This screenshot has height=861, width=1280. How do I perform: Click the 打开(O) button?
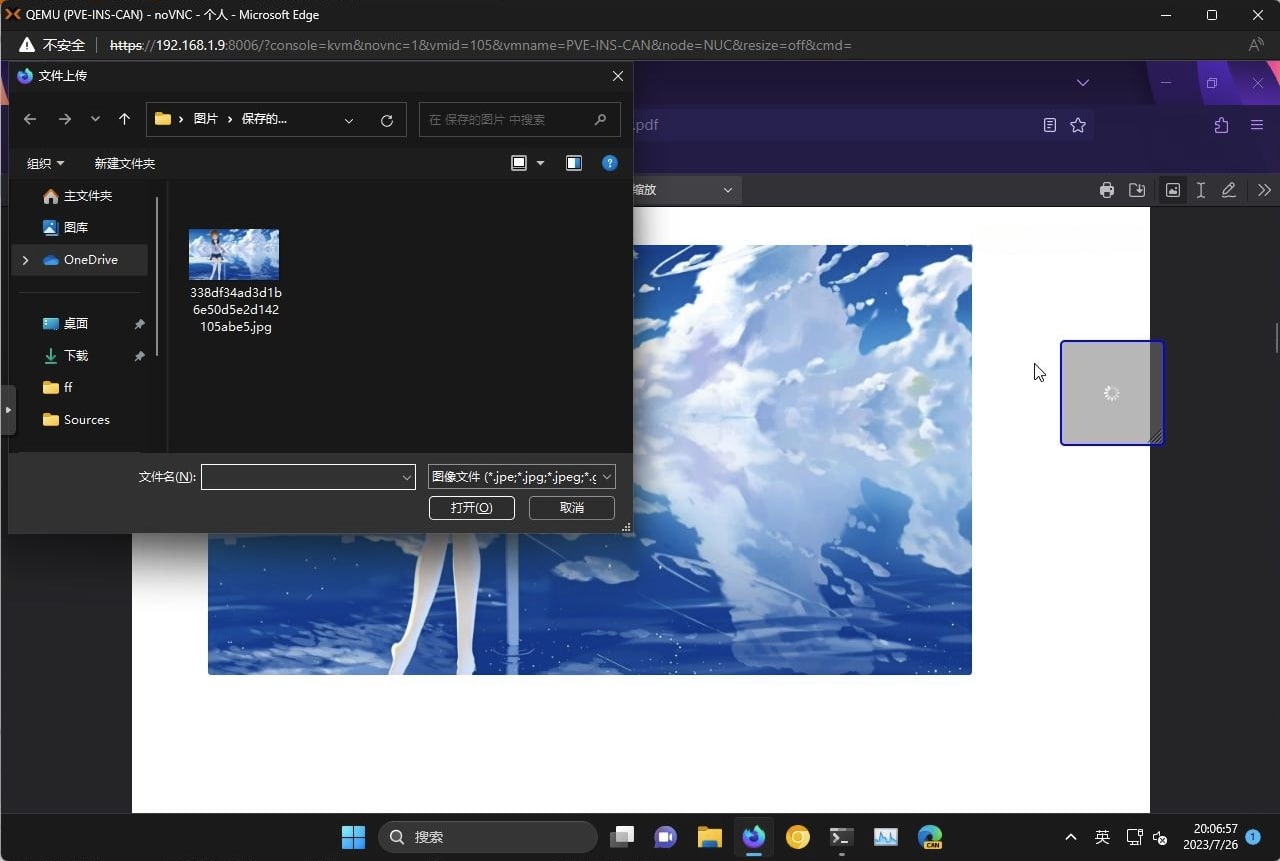coord(471,508)
